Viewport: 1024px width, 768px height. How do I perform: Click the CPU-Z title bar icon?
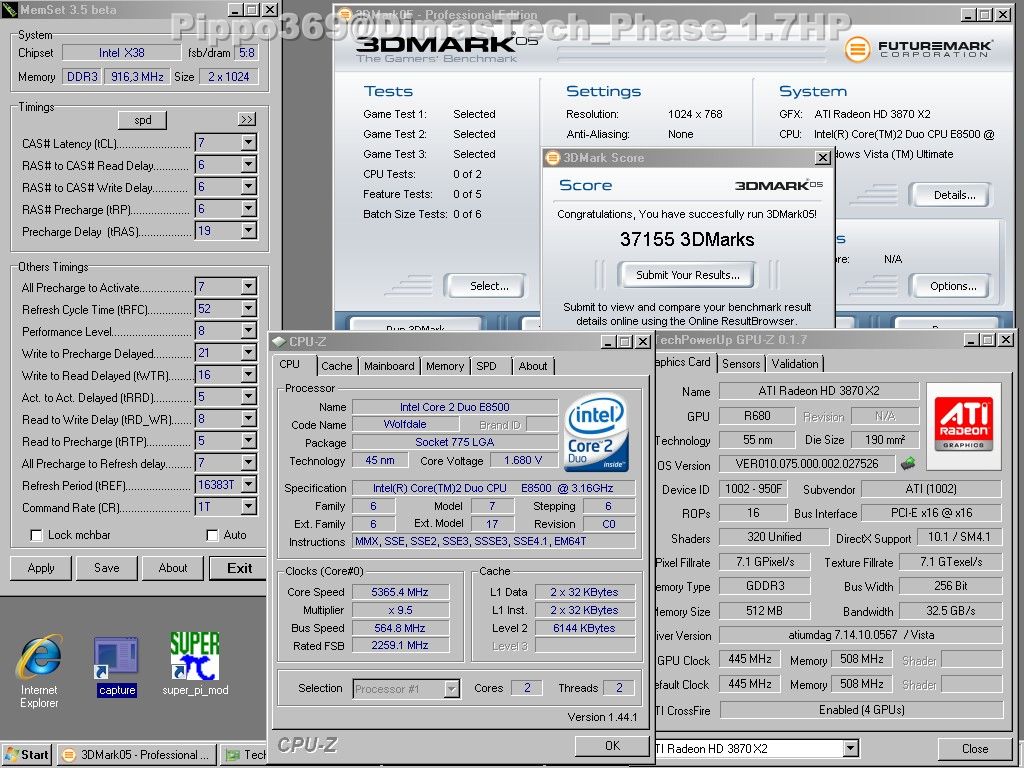[279, 342]
